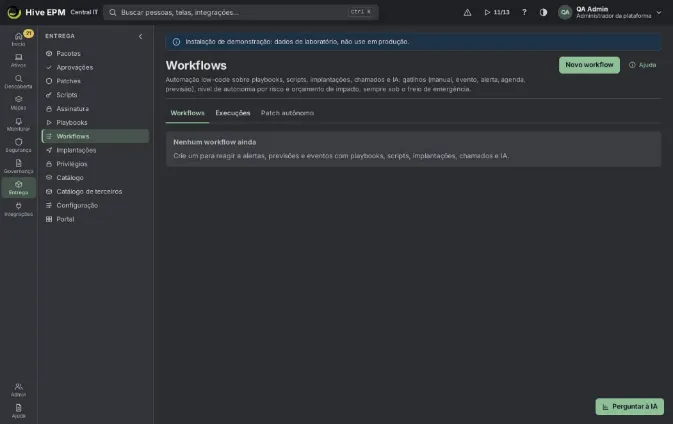Open Scripts in the Entrega menu
The height and width of the screenshot is (424, 673).
pyautogui.click(x=95, y=95)
